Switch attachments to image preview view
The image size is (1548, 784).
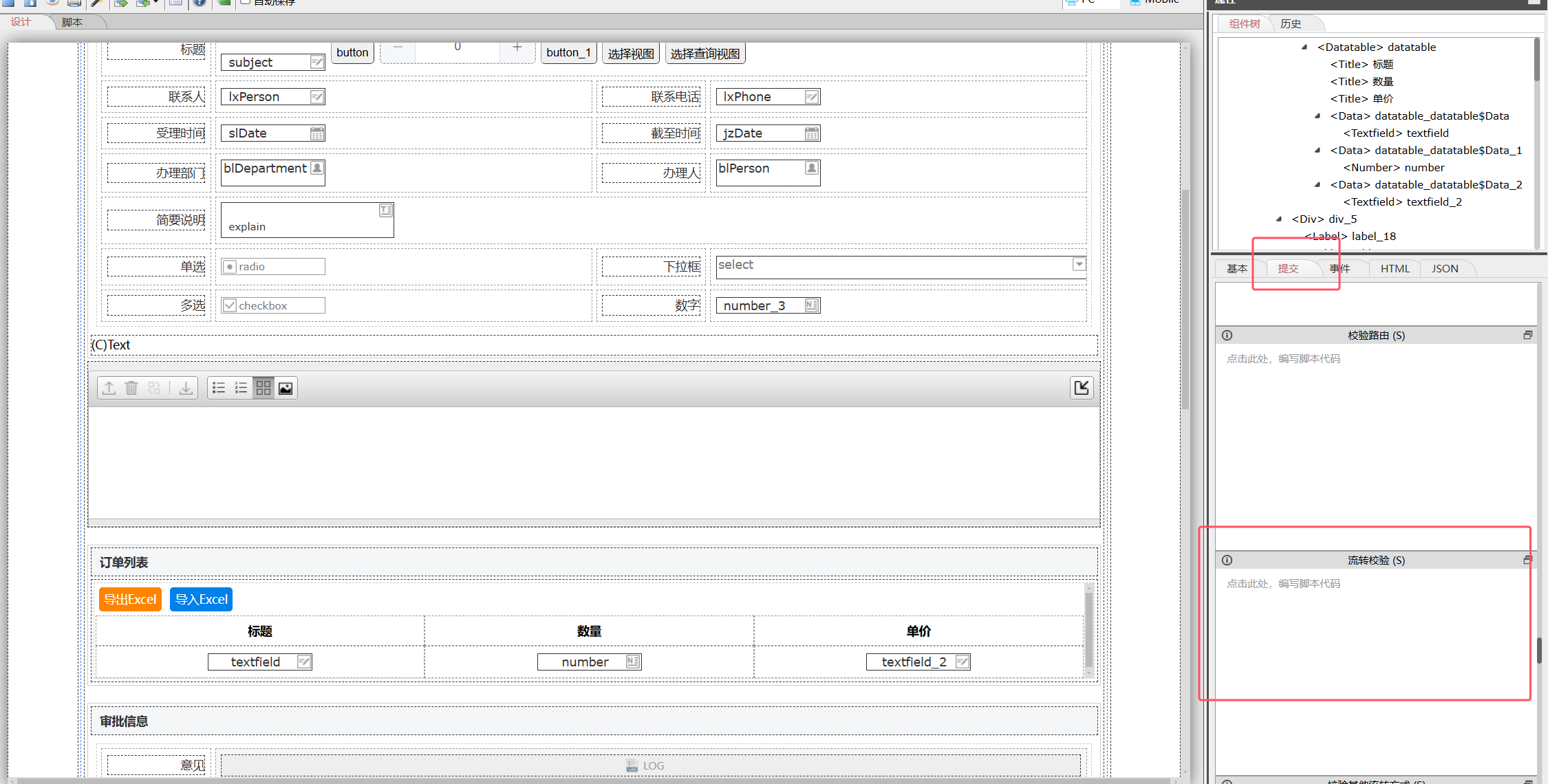[x=286, y=388]
